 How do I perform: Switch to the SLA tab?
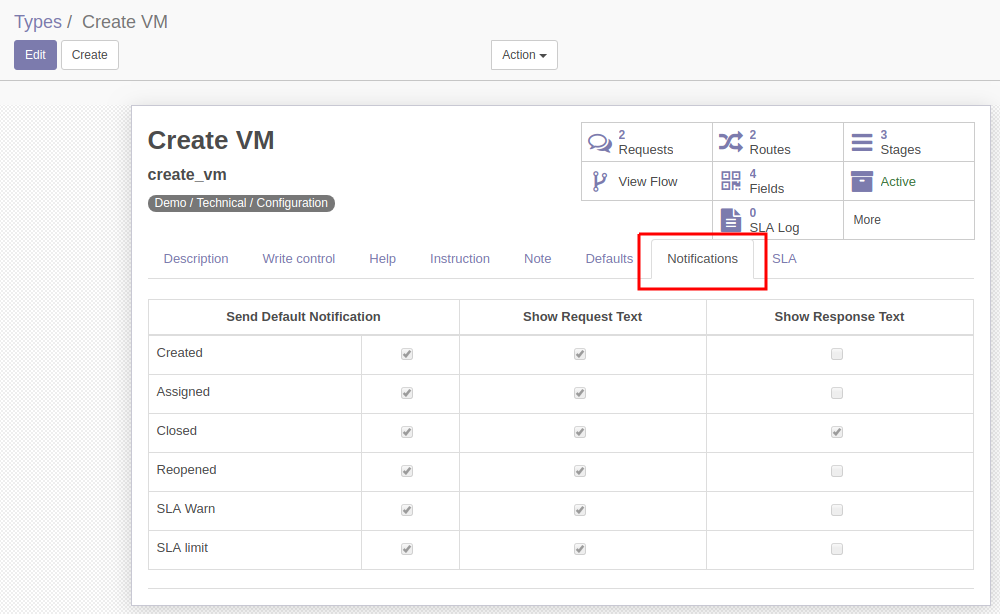[784, 259]
